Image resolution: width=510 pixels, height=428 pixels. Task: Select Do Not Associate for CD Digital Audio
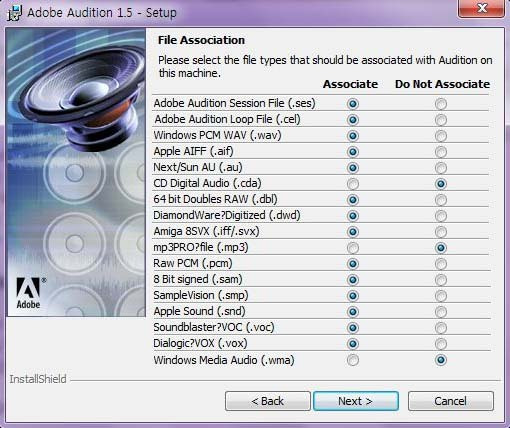point(441,184)
